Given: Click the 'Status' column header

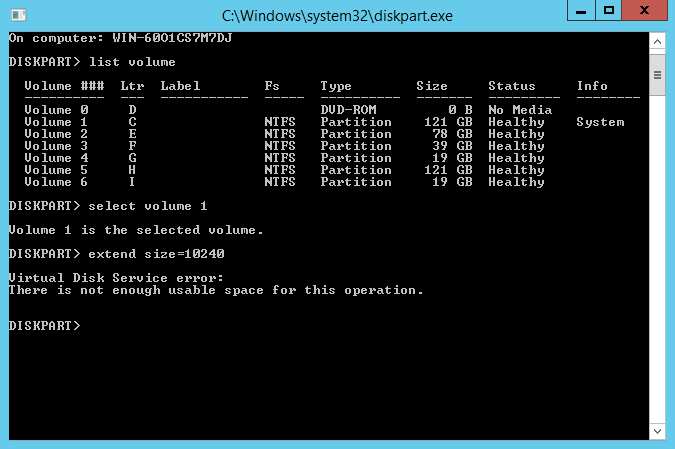Looking at the screenshot, I should tap(512, 86).
